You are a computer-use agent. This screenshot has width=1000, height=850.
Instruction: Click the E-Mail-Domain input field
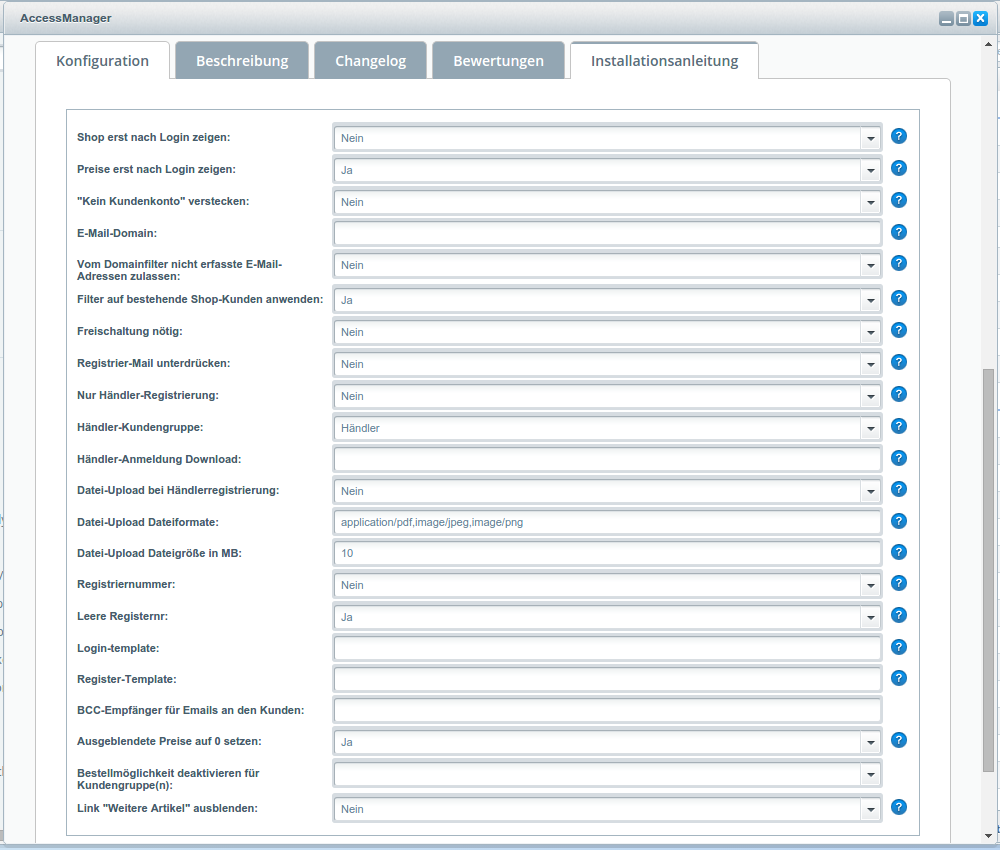pyautogui.click(x=606, y=234)
